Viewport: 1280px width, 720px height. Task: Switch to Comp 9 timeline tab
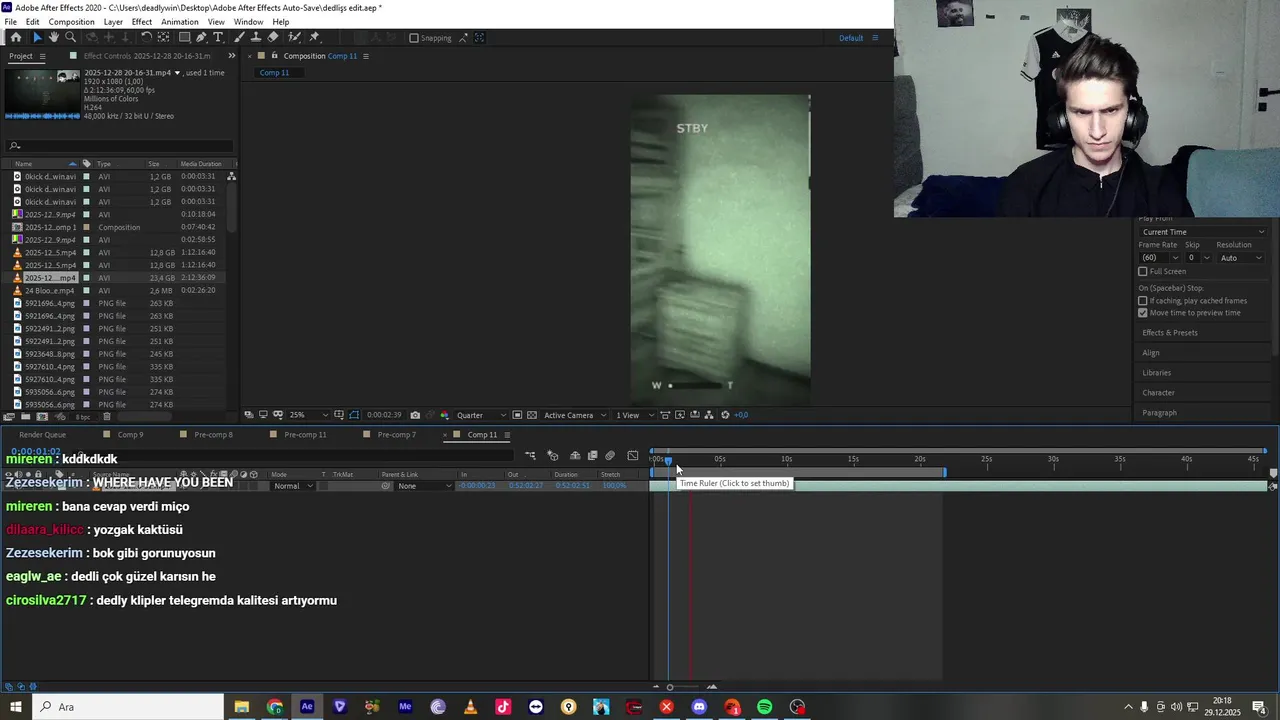point(130,435)
